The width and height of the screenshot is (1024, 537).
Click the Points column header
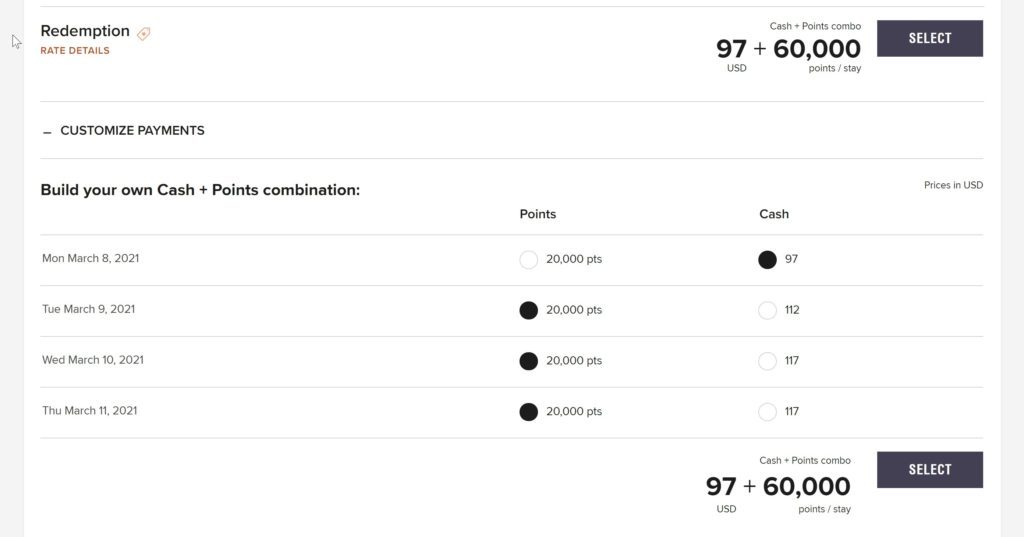(538, 214)
